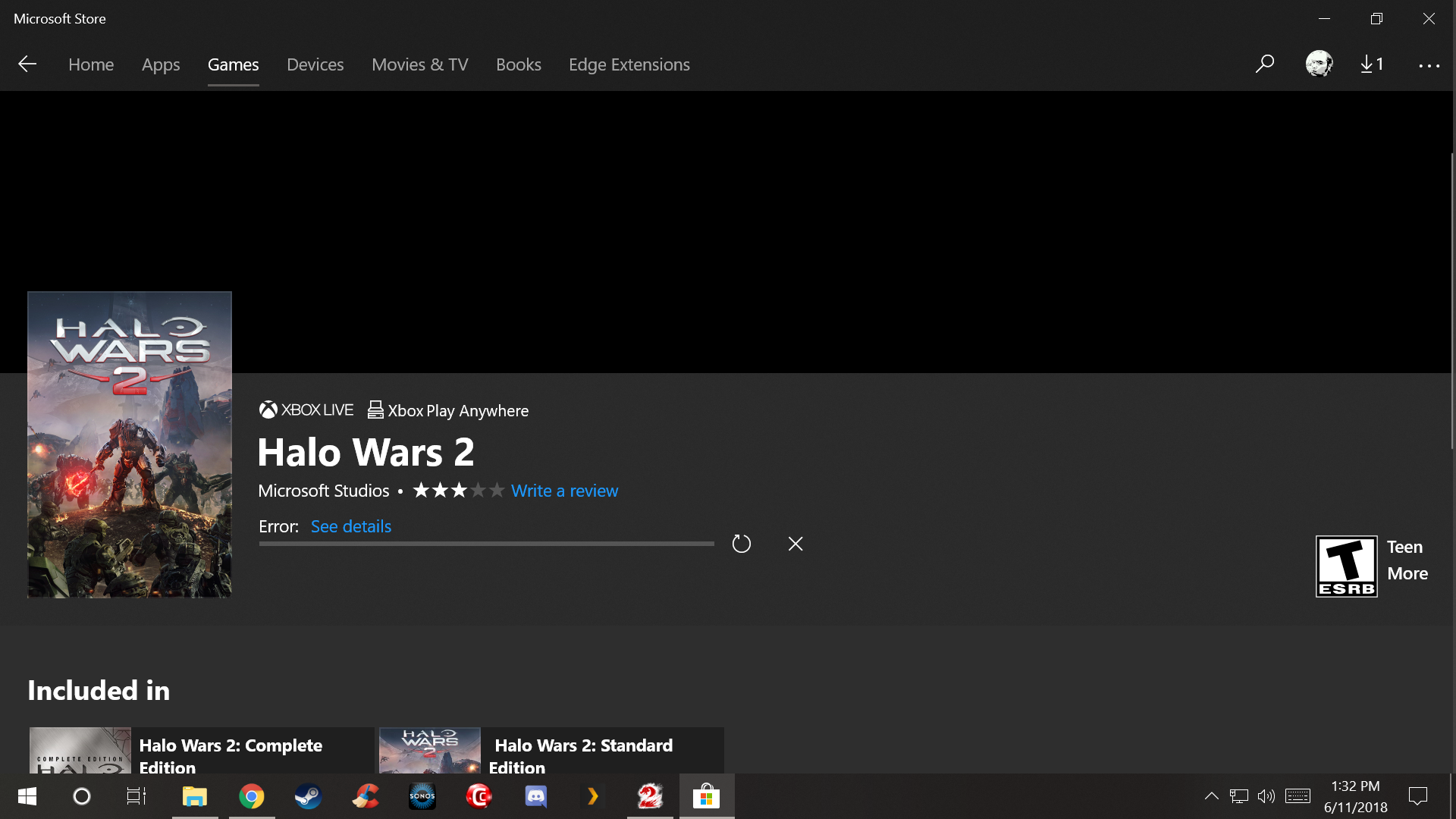Retry the failed download

pos(742,544)
